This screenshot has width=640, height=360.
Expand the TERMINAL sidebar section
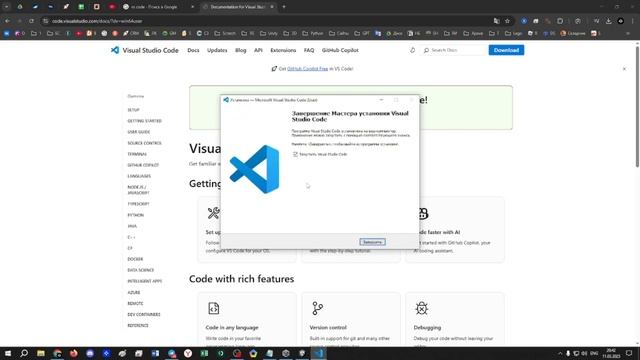point(137,154)
